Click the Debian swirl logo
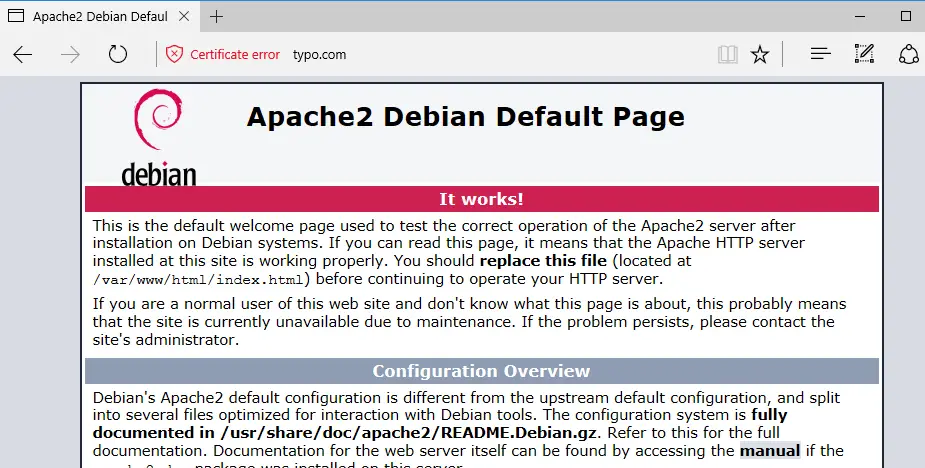Viewport: 925px width, 468px height. (158, 119)
